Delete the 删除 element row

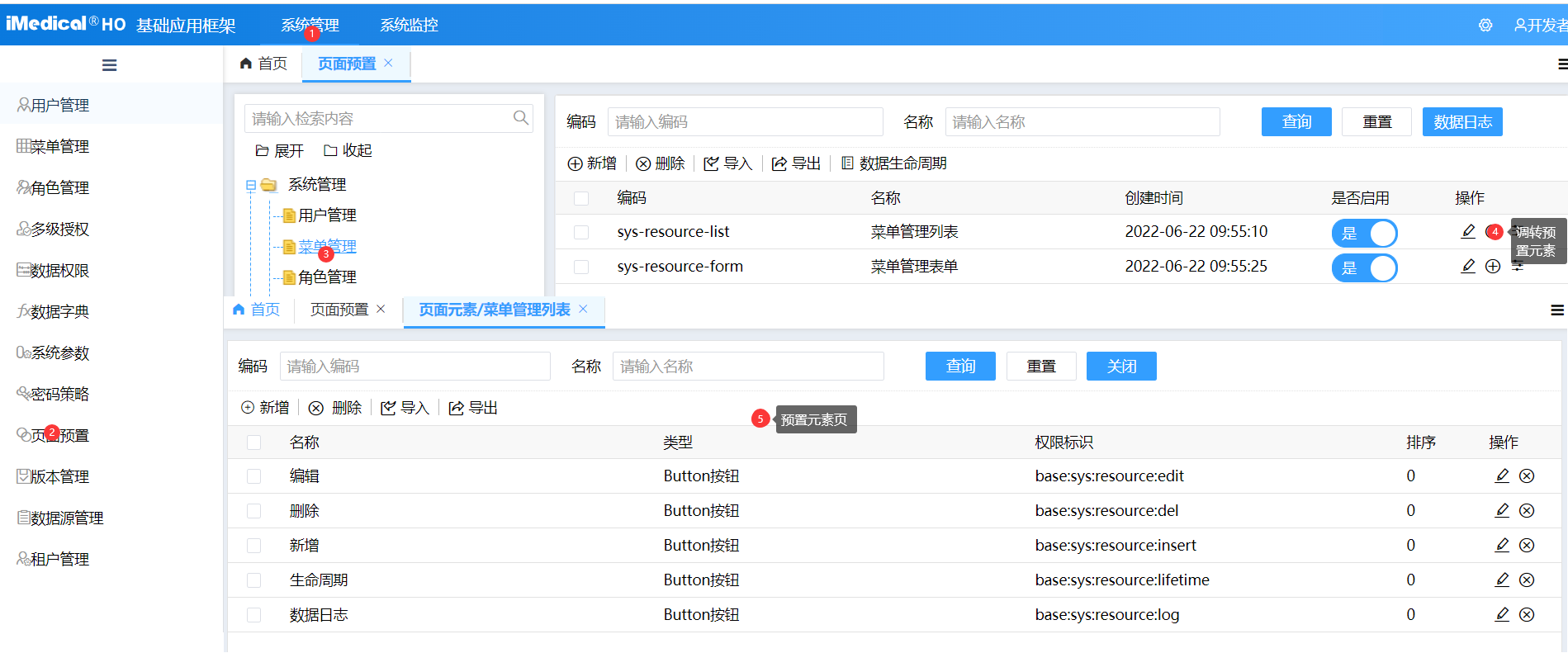click(x=1527, y=511)
